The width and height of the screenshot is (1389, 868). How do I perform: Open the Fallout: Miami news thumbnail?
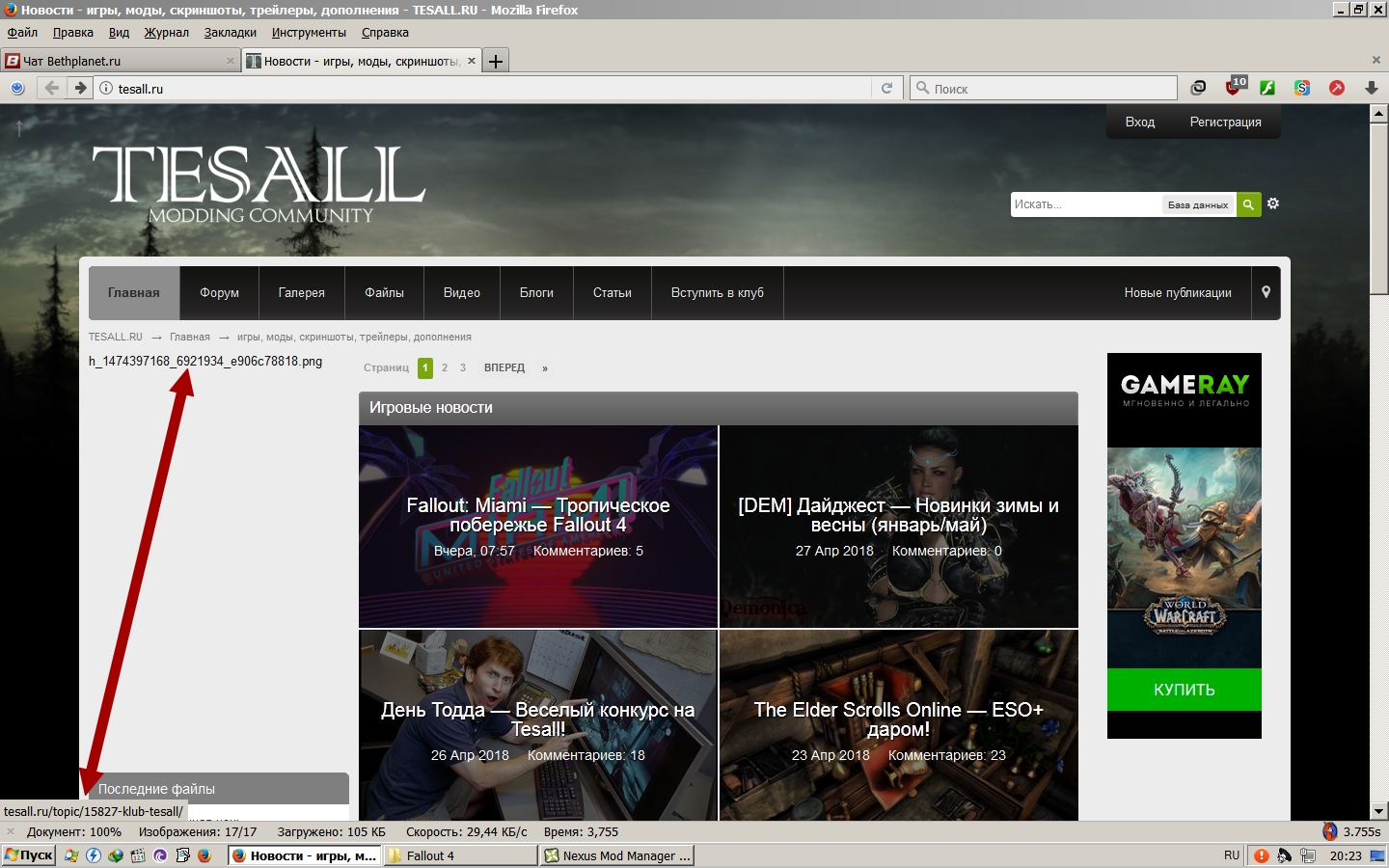(538, 527)
